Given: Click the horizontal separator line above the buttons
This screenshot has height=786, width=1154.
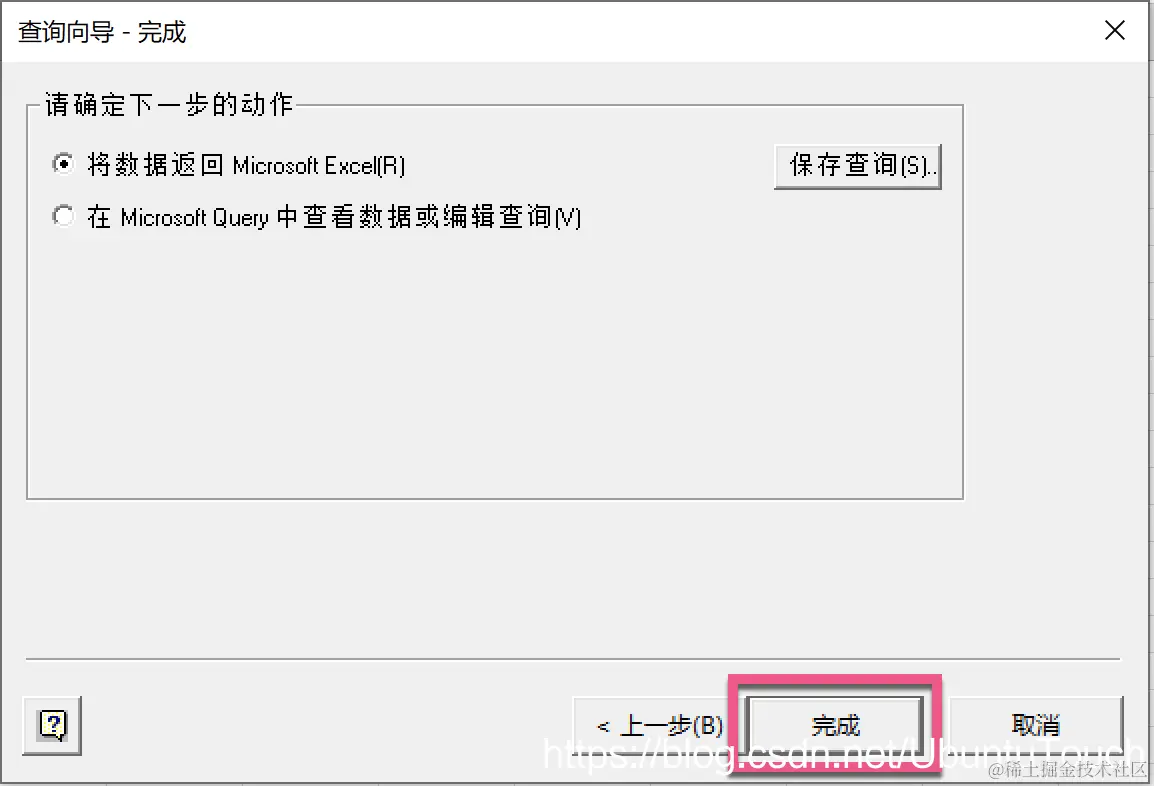Looking at the screenshot, I should click(x=573, y=659).
